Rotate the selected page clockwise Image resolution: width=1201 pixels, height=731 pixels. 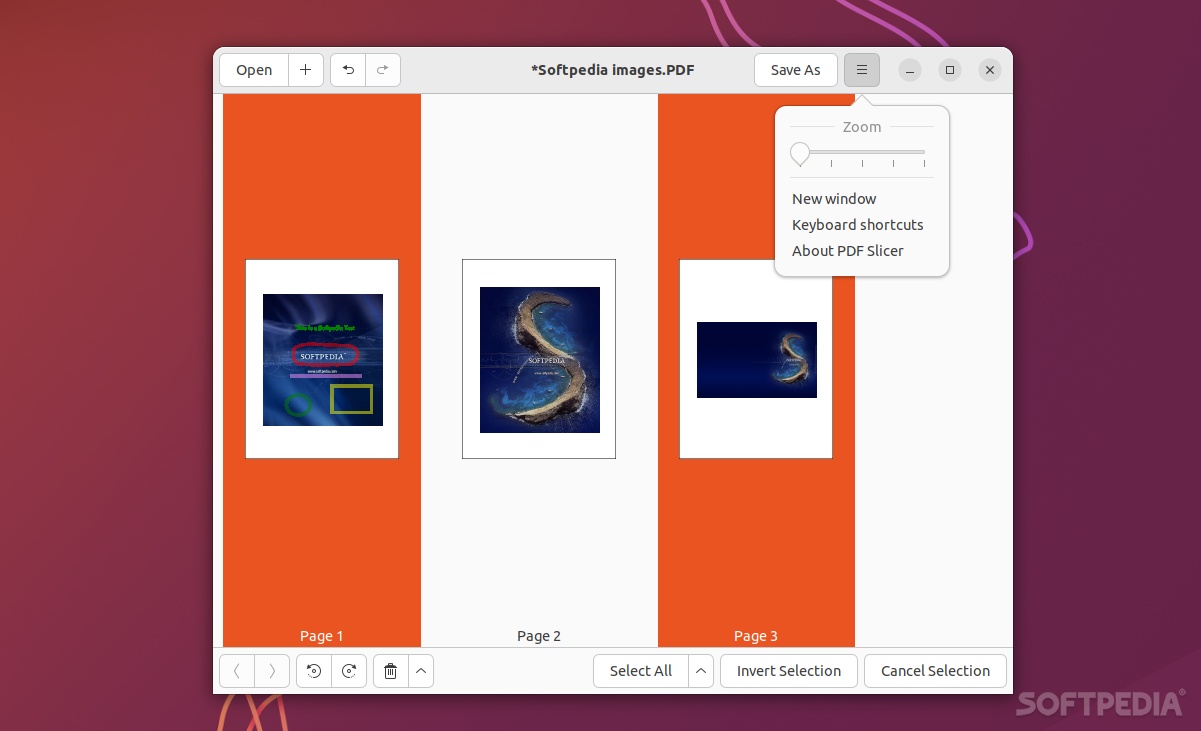coord(349,670)
